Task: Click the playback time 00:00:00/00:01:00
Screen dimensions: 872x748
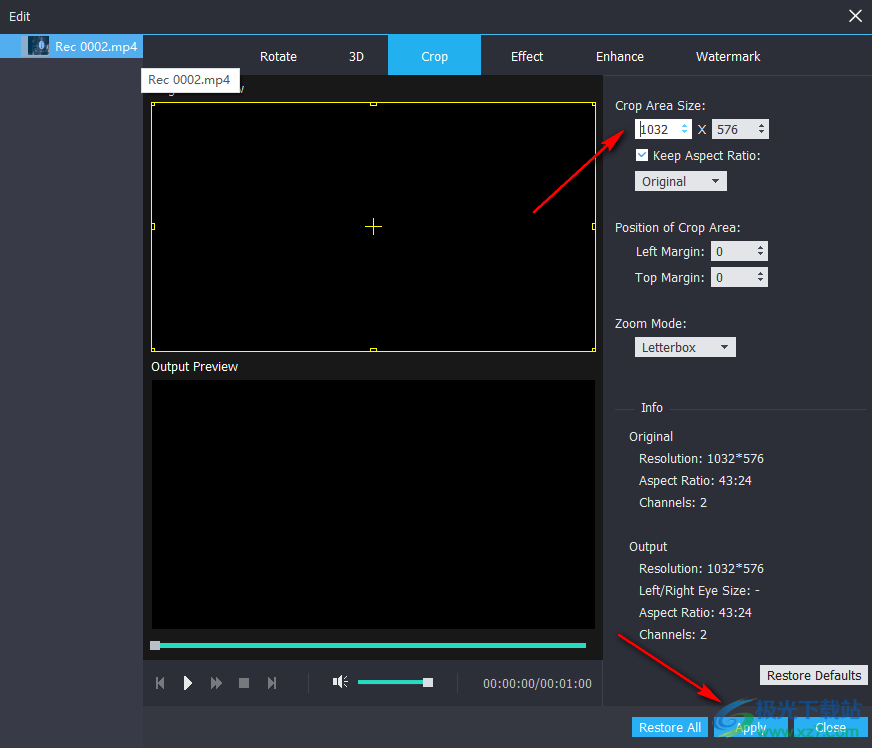Action: click(x=537, y=683)
